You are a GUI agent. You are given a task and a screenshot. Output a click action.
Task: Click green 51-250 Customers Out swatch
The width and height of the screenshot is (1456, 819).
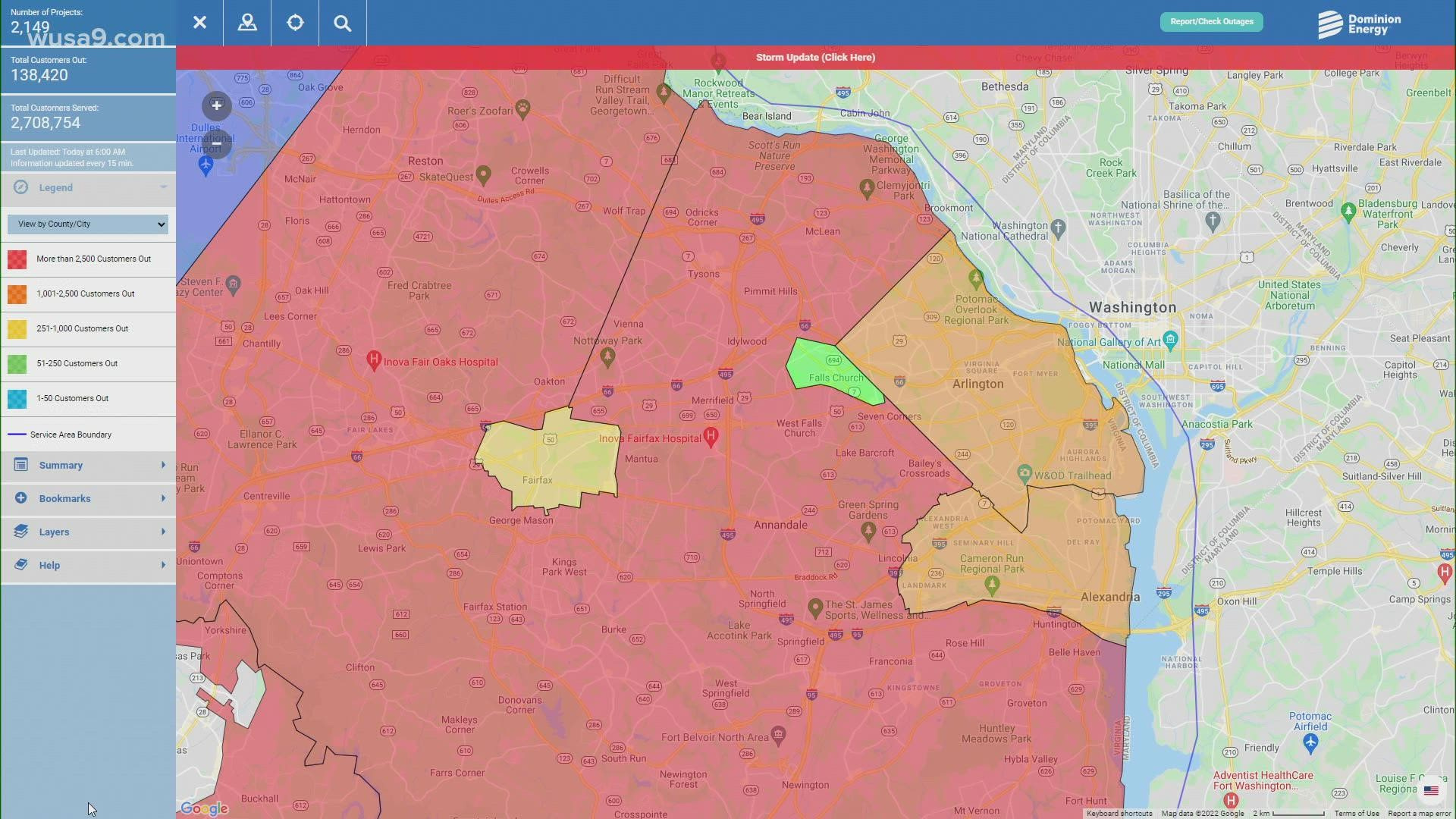(17, 364)
